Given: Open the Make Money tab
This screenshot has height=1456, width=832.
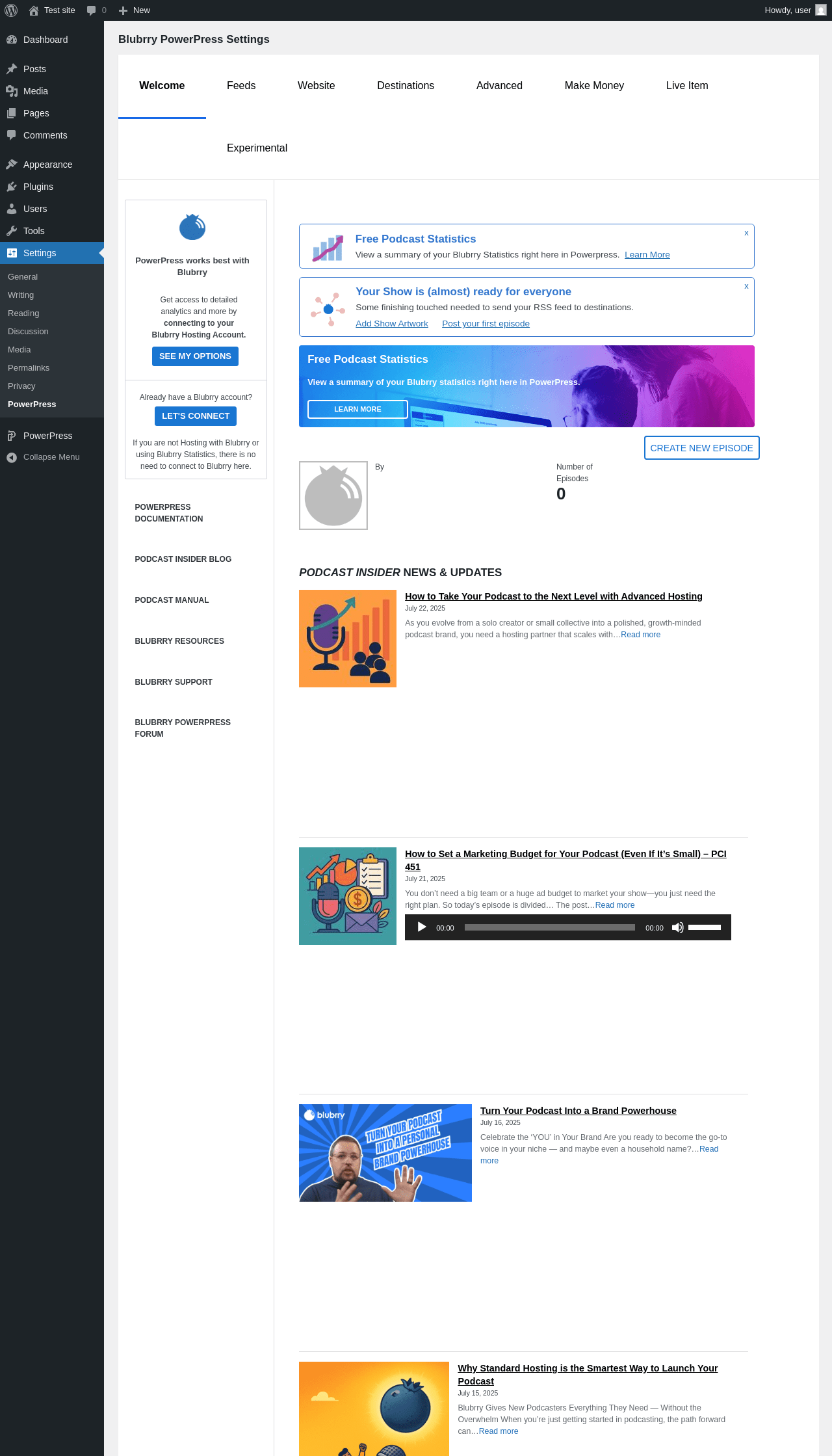Looking at the screenshot, I should pyautogui.click(x=594, y=86).
